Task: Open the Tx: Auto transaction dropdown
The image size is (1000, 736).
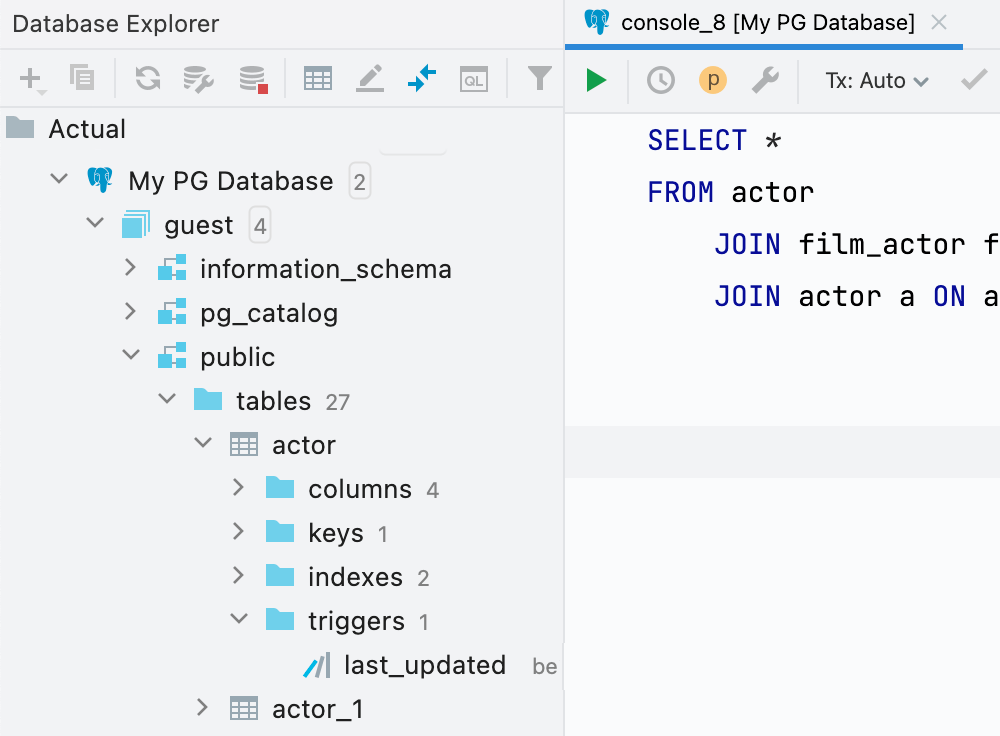Action: (877, 80)
